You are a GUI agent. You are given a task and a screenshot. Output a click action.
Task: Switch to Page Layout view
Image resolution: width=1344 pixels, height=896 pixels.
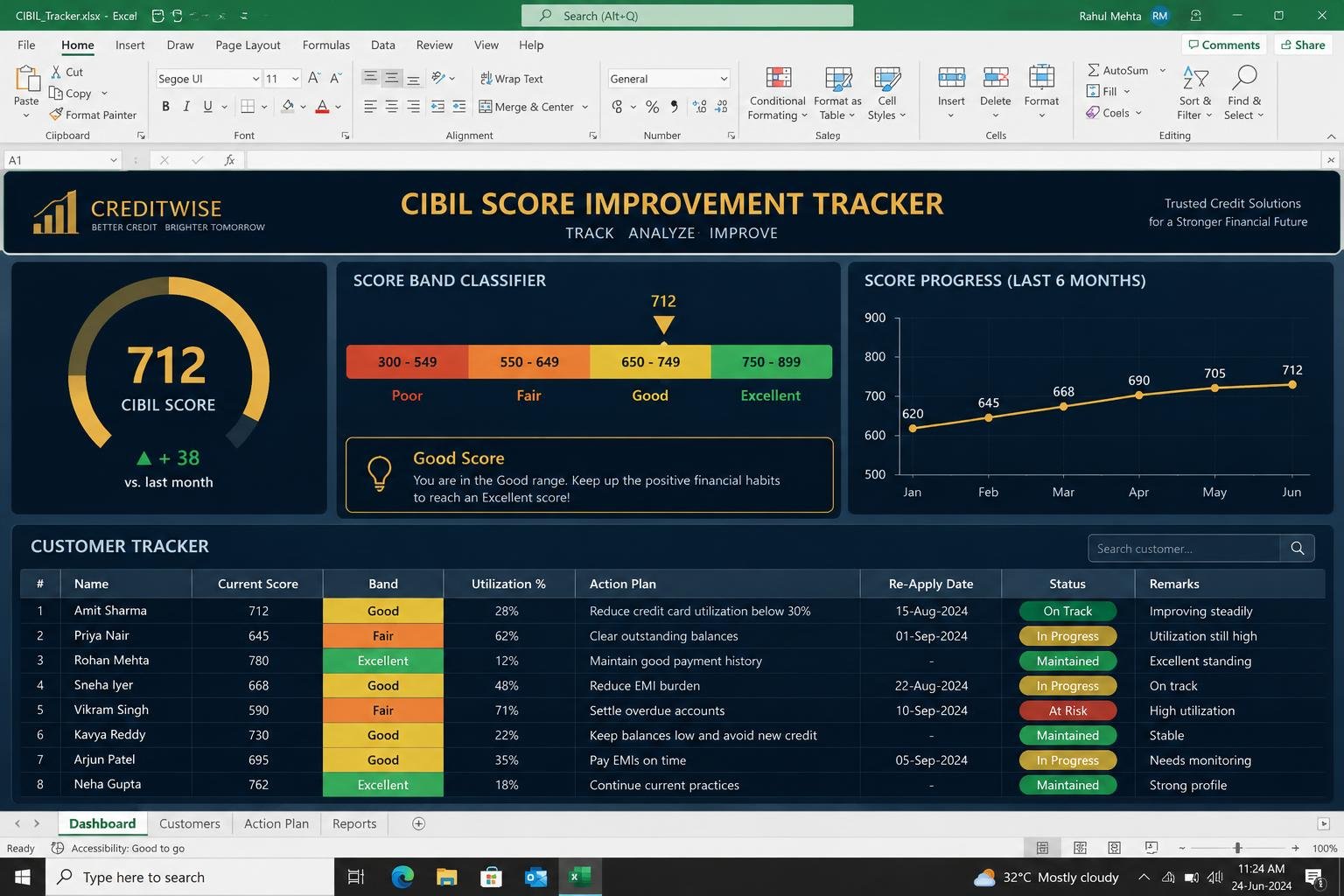pos(1080,848)
